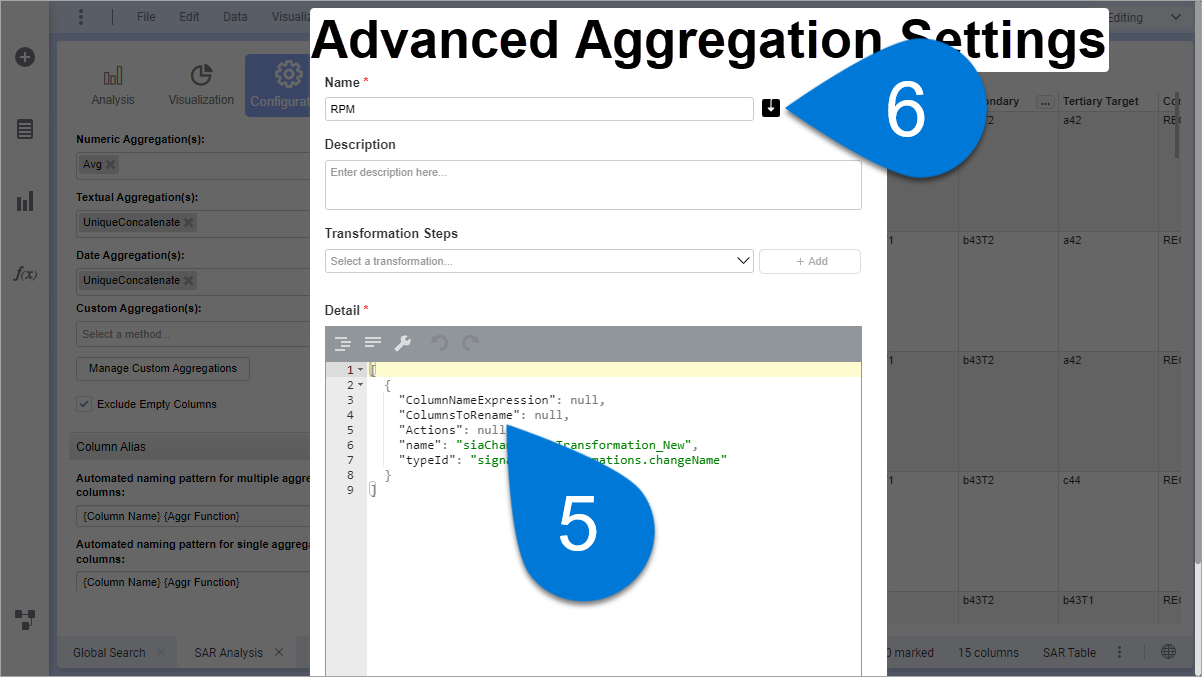Screen dimensions: 1202x677
Task: Click the "typeId" key on line 7
Action: pyautogui.click(x=426, y=460)
